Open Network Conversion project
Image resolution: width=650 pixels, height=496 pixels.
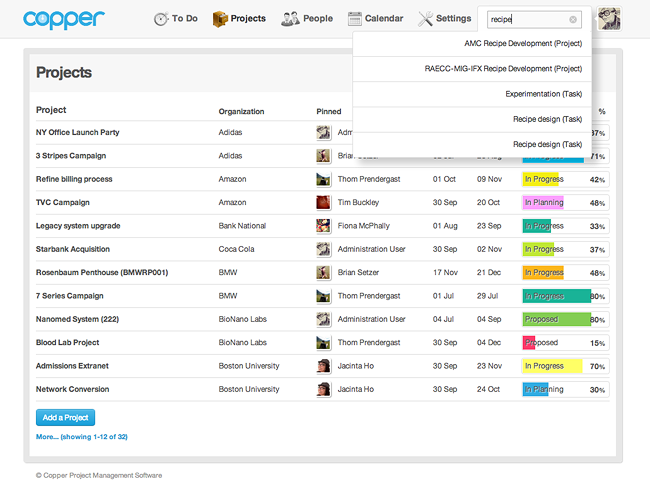click(73, 389)
